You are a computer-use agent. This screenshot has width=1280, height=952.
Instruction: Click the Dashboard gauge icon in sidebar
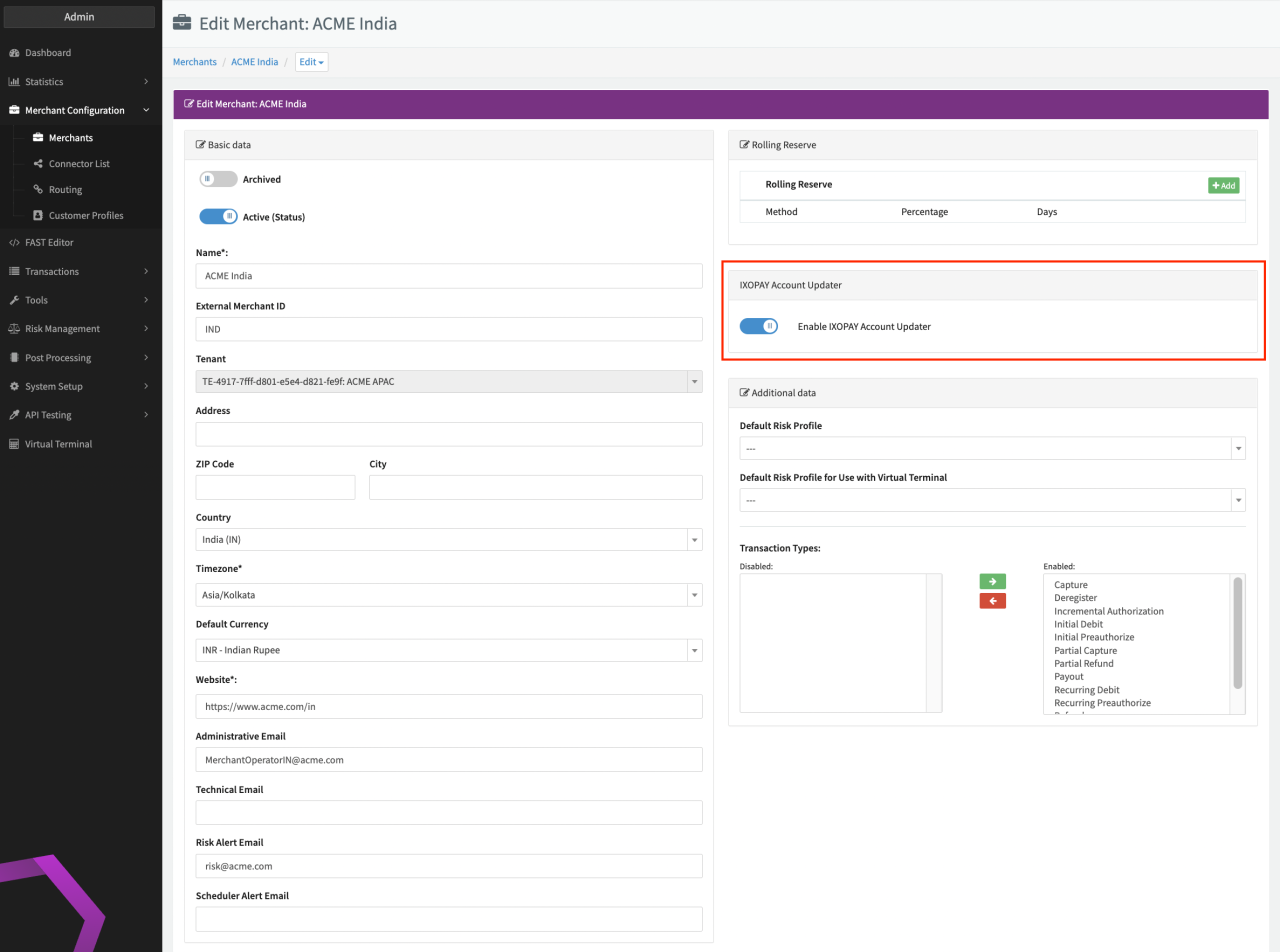pos(15,53)
